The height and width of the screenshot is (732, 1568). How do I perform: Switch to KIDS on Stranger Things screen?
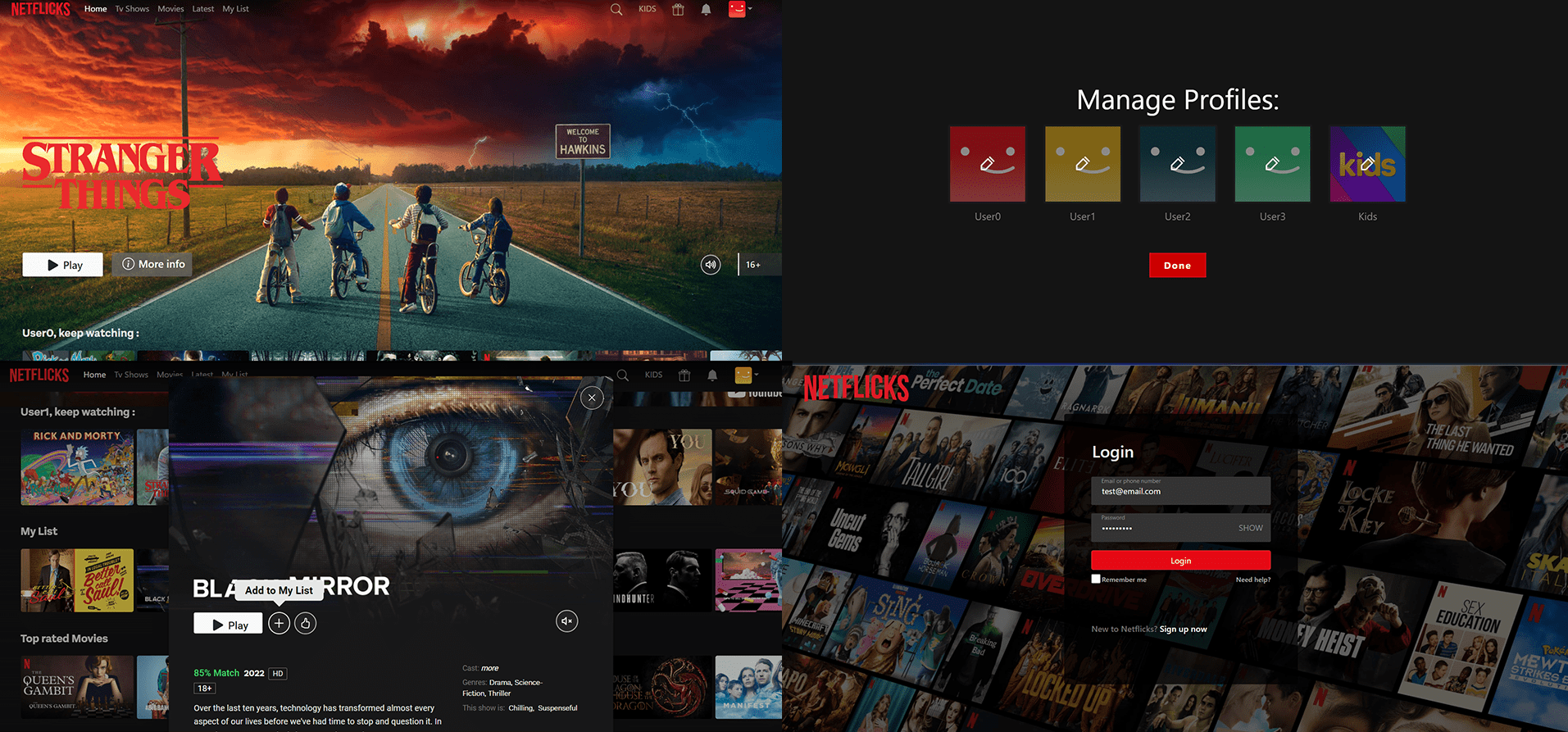point(648,9)
